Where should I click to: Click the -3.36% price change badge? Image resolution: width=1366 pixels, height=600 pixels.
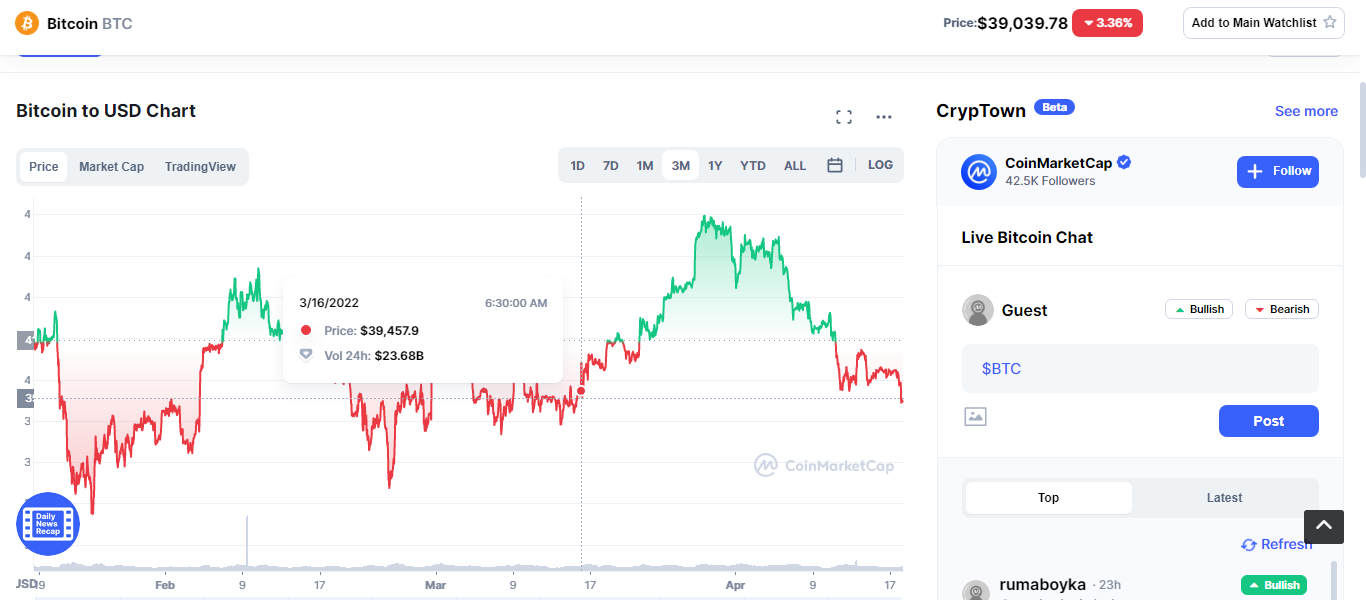[x=1107, y=23]
